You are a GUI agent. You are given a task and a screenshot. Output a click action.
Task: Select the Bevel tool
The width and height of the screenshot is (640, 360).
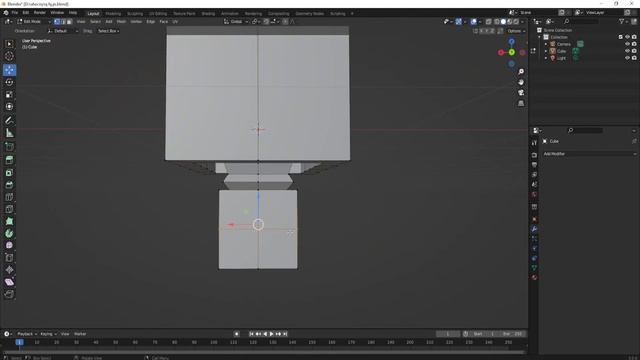(9, 185)
